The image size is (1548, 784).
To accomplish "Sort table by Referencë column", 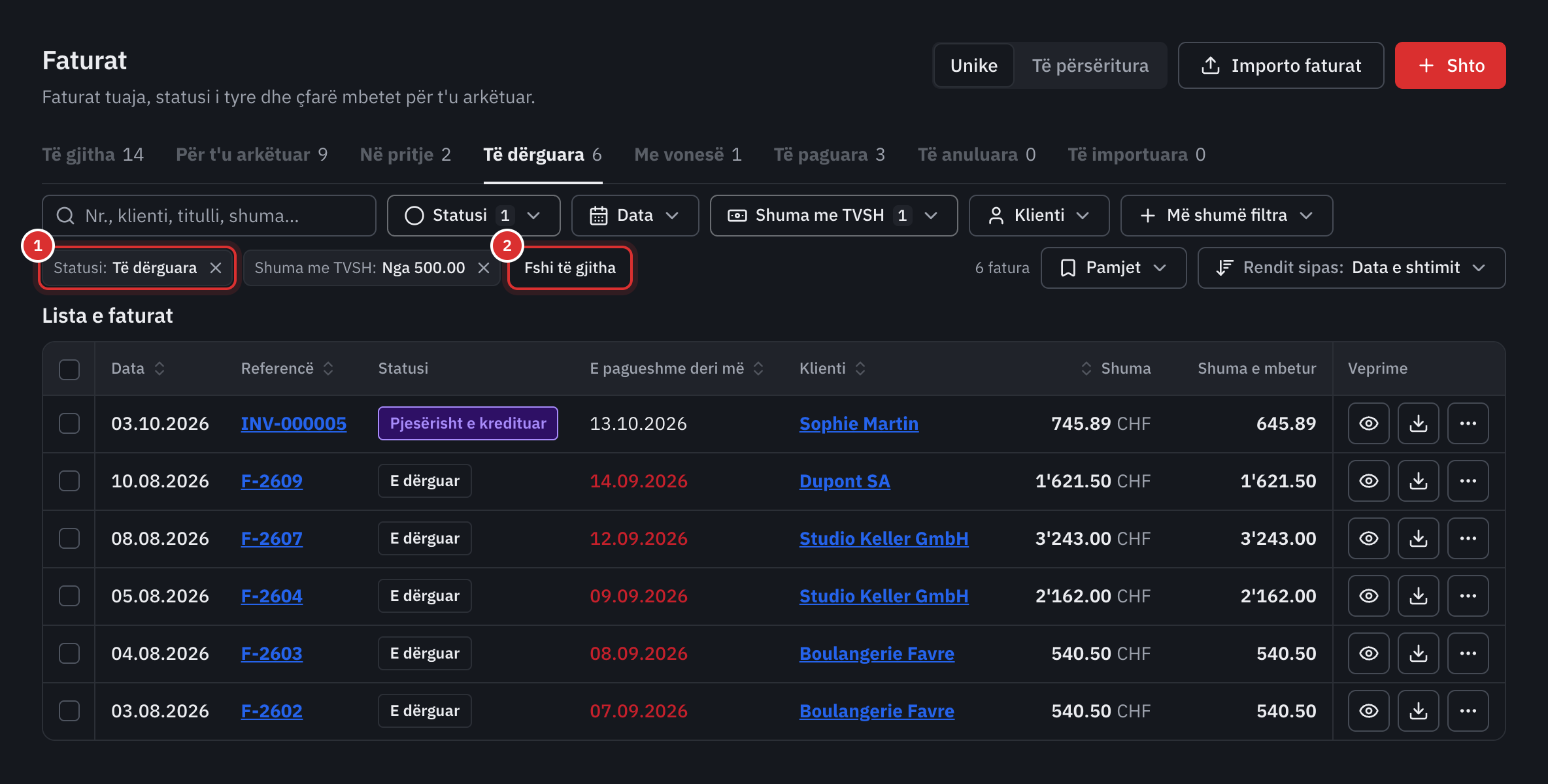I will point(287,368).
